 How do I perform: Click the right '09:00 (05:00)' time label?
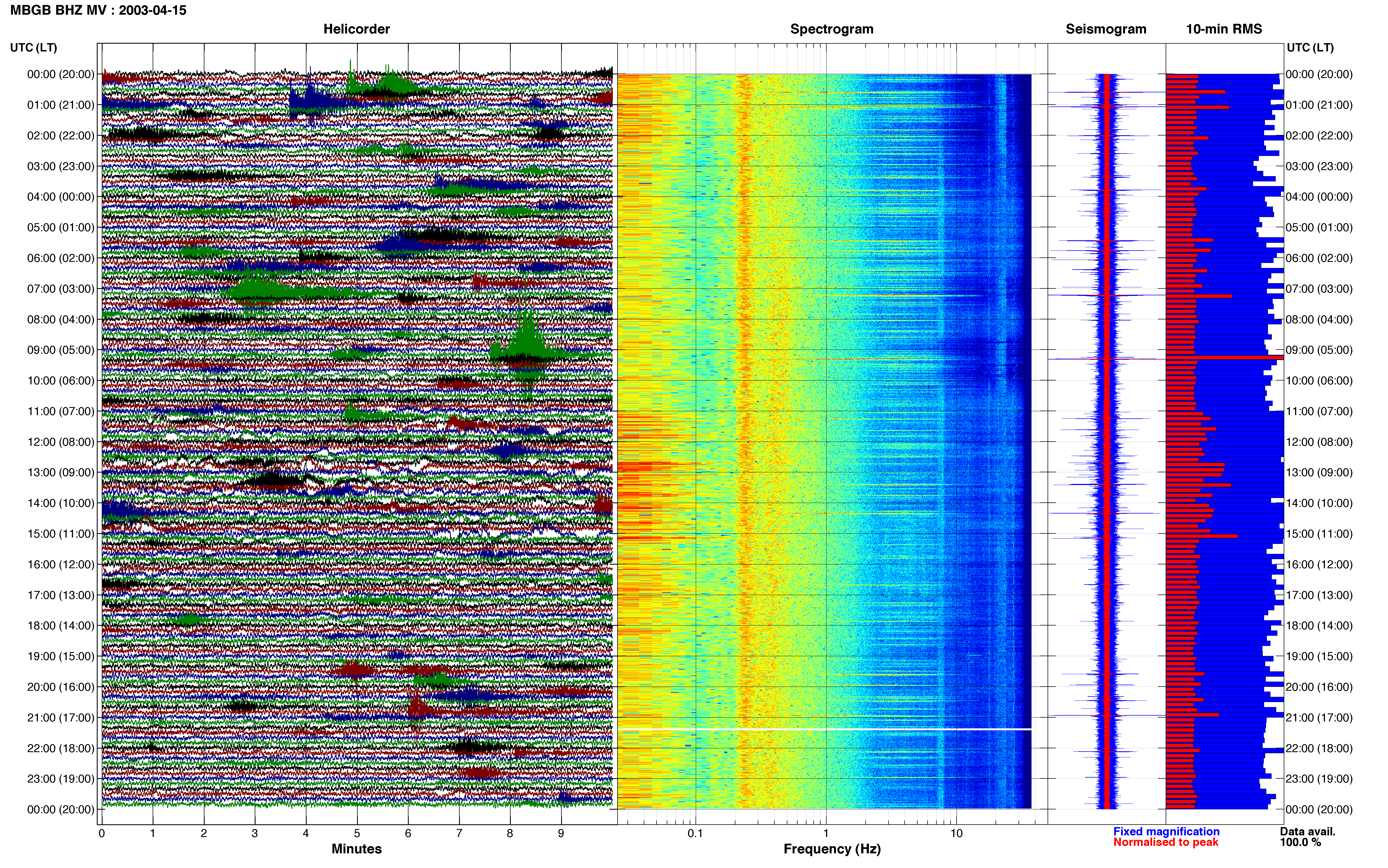coord(1319,350)
